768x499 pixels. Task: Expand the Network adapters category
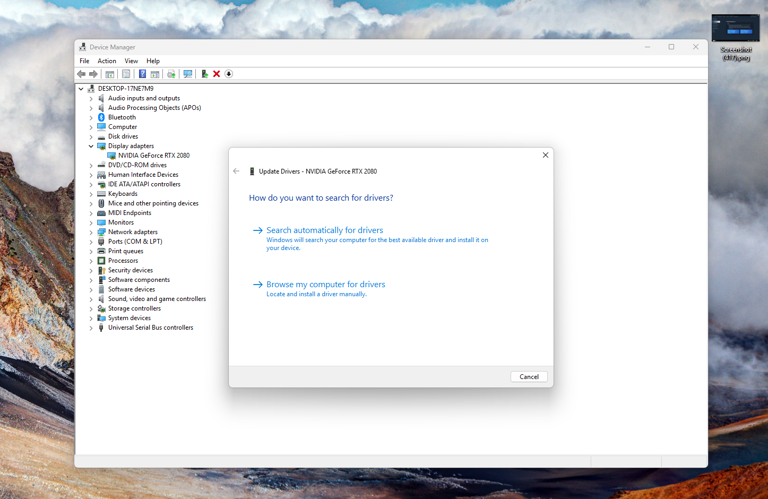pyautogui.click(x=91, y=232)
